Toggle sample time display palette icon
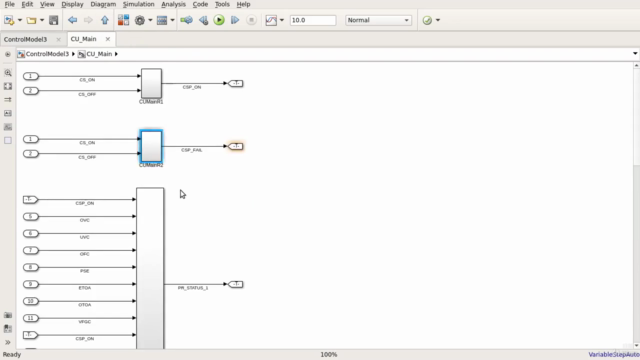640x360 pixels. click(x=8, y=100)
